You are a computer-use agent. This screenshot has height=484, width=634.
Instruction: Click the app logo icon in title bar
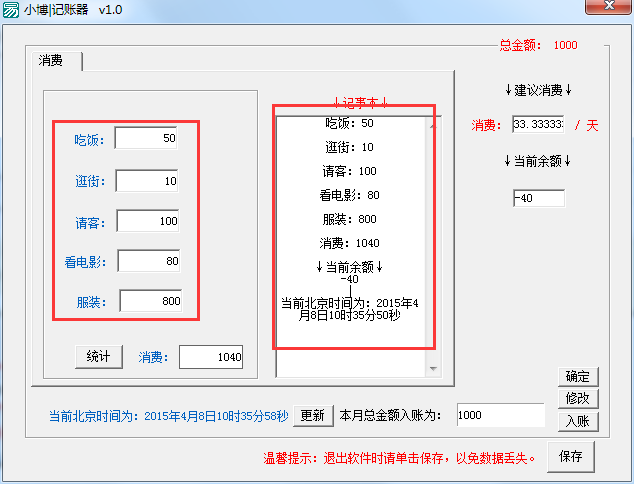point(11,10)
